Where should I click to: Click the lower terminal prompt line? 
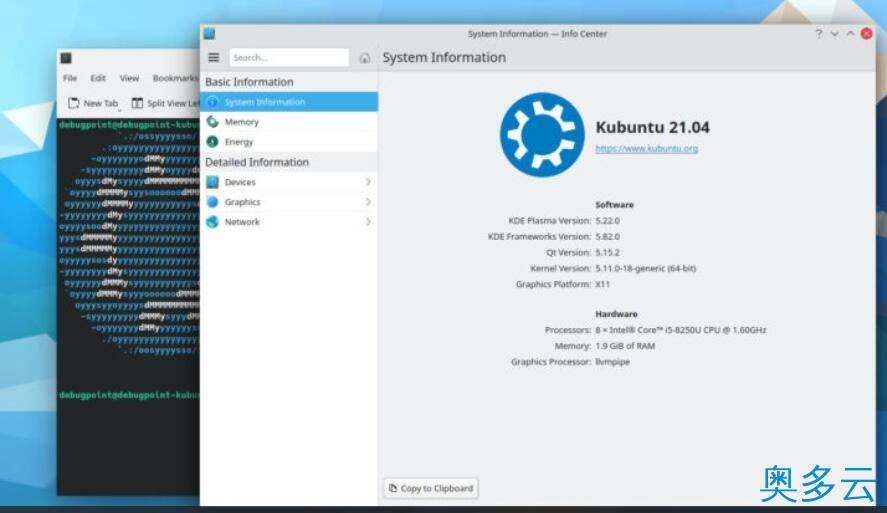tap(129, 395)
